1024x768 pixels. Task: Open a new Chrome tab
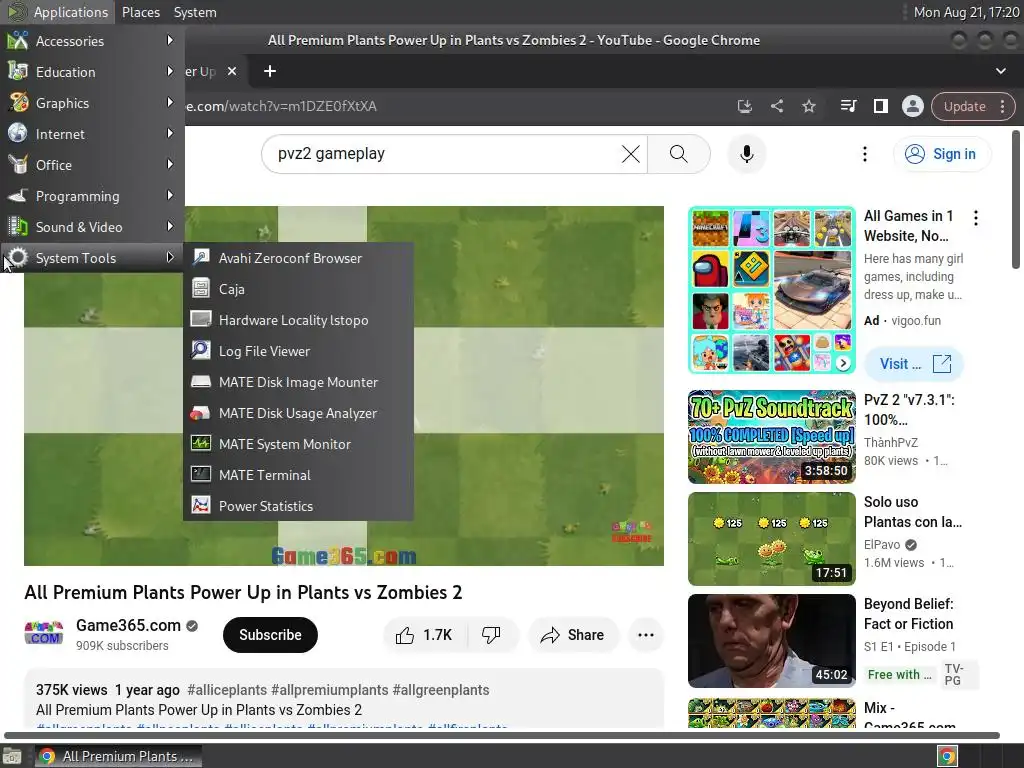270,71
